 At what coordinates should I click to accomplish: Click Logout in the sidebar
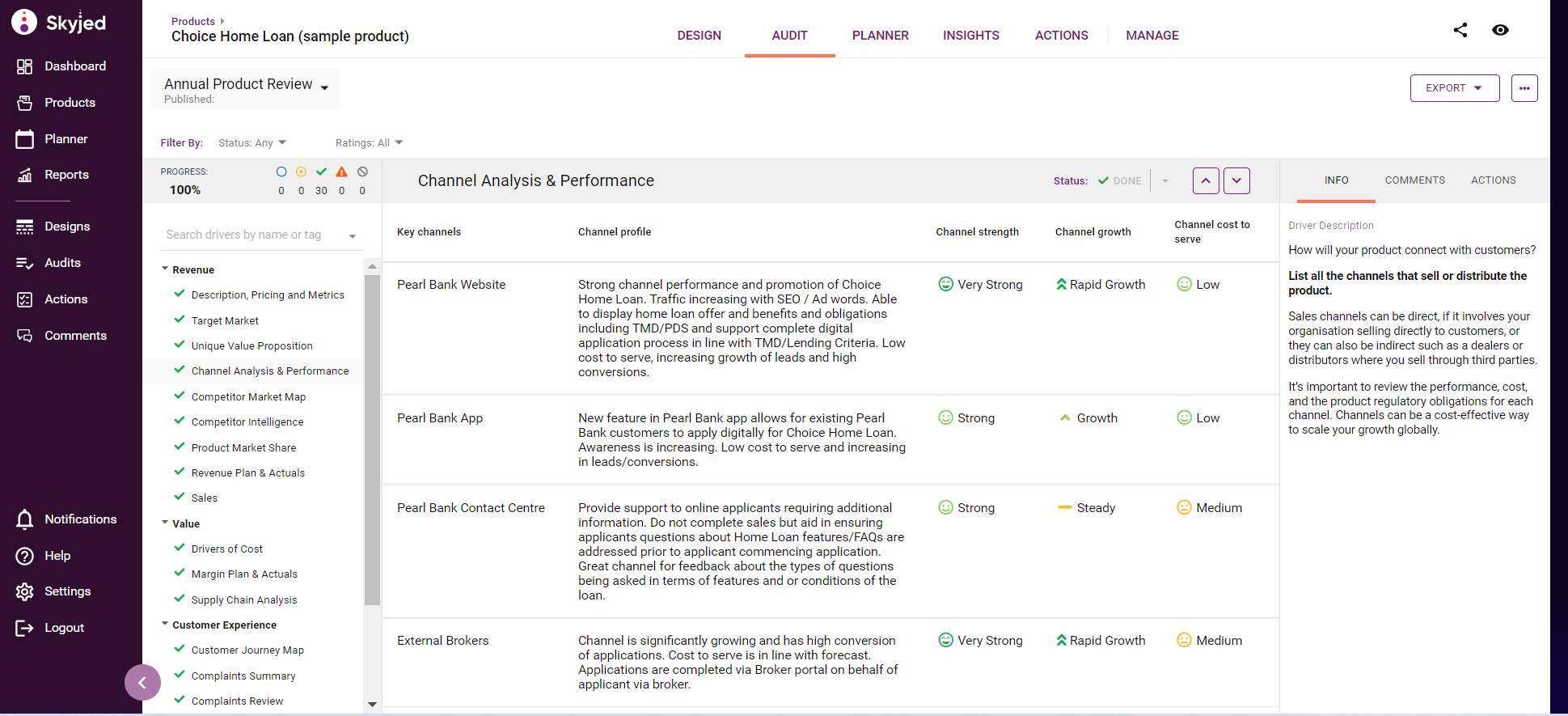49,628
